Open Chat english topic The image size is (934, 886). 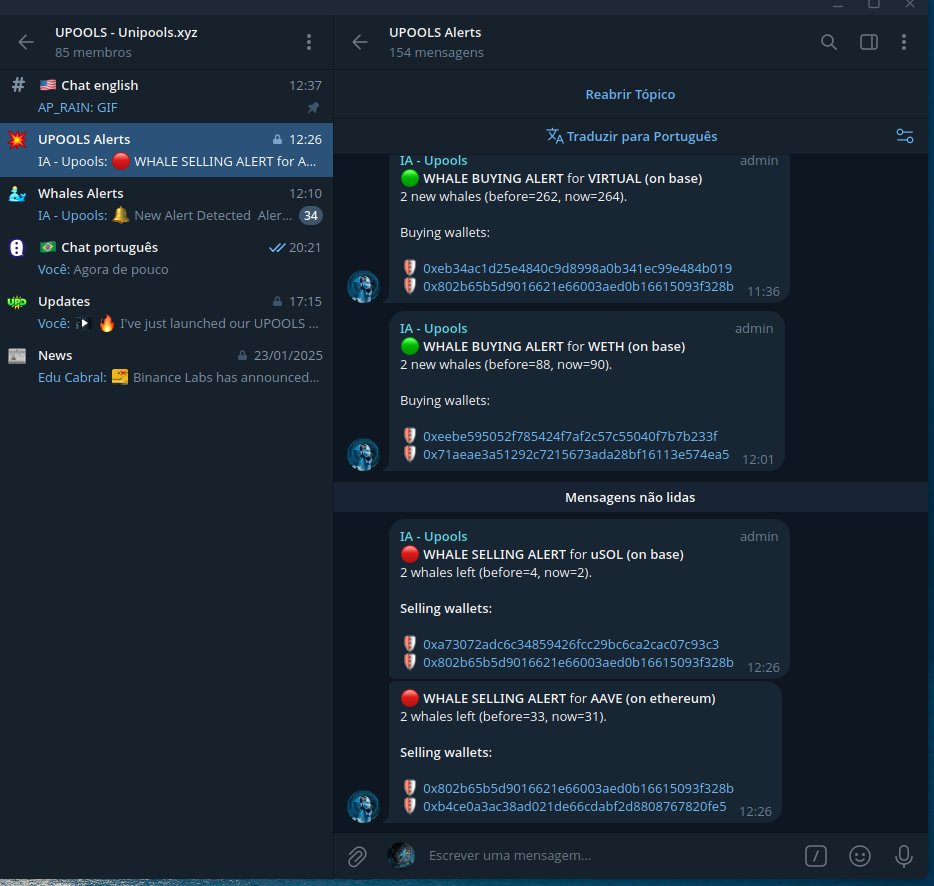(x=166, y=96)
